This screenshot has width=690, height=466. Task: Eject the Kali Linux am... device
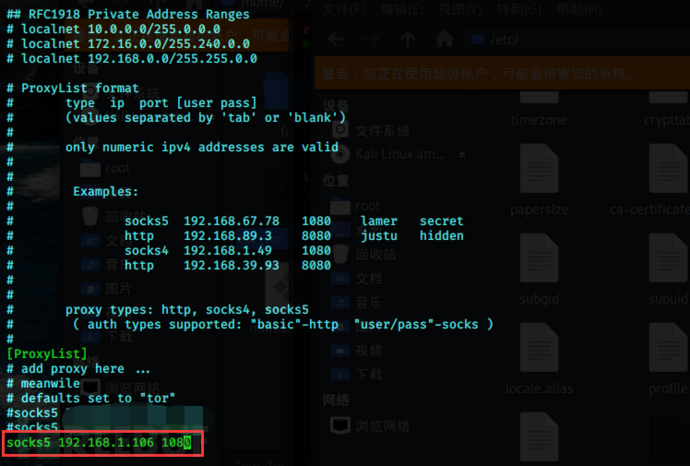[462, 154]
